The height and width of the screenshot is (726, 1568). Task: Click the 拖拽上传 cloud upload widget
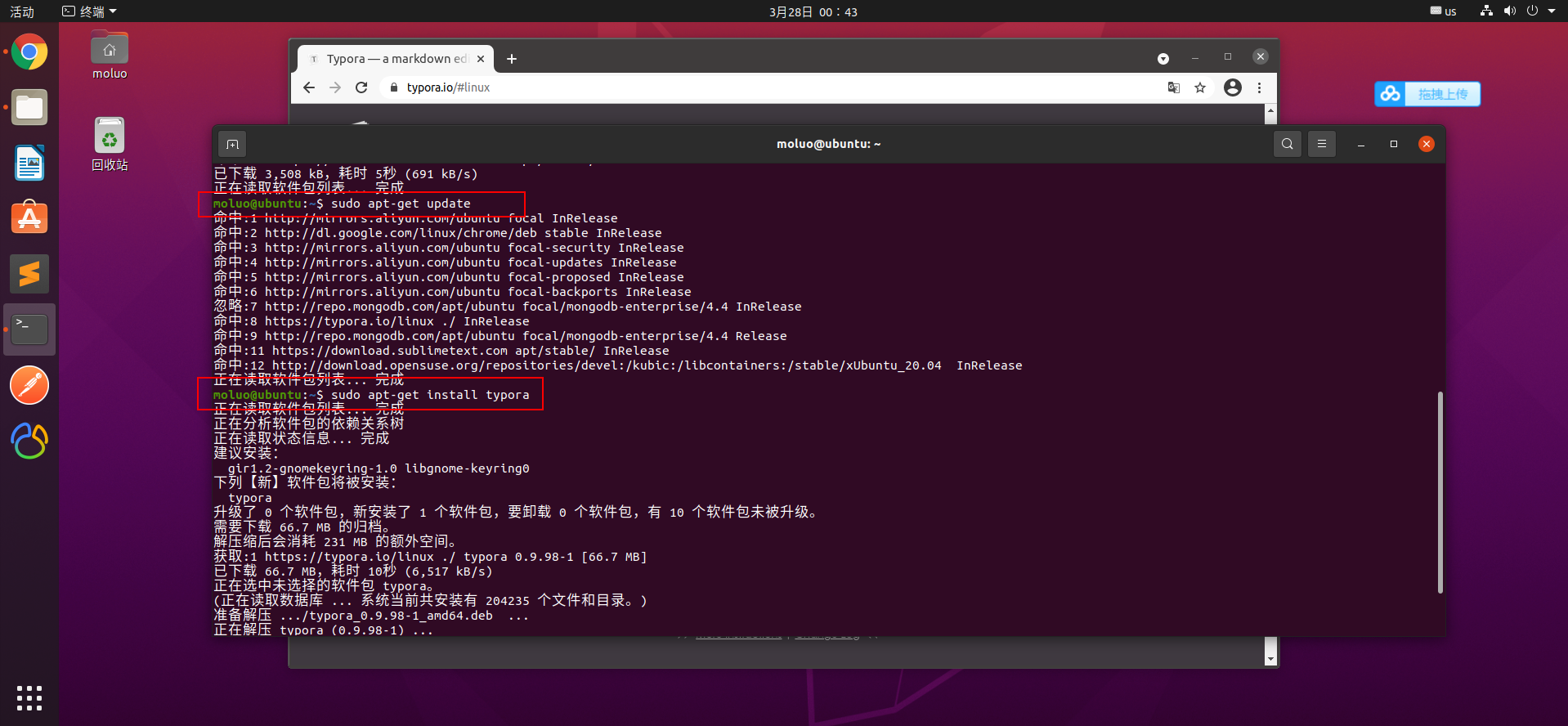(1427, 94)
